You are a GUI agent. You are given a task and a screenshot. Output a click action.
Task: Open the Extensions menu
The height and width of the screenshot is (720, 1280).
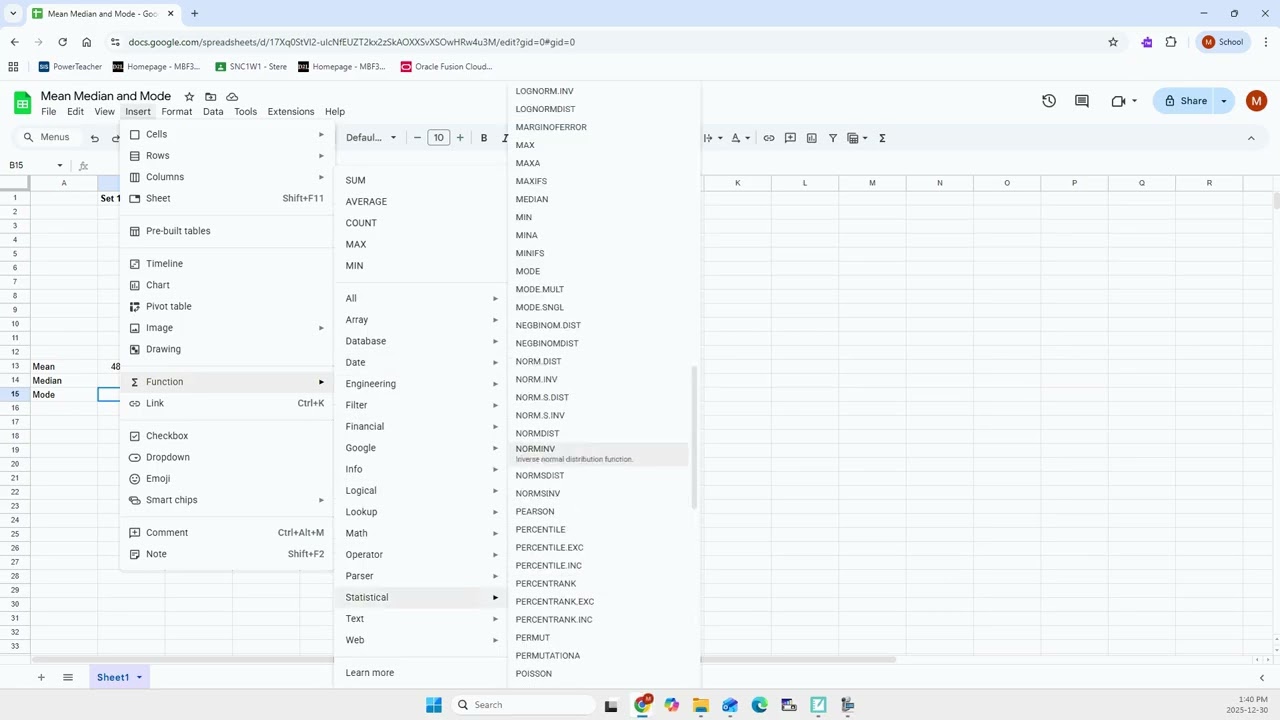pos(291,112)
